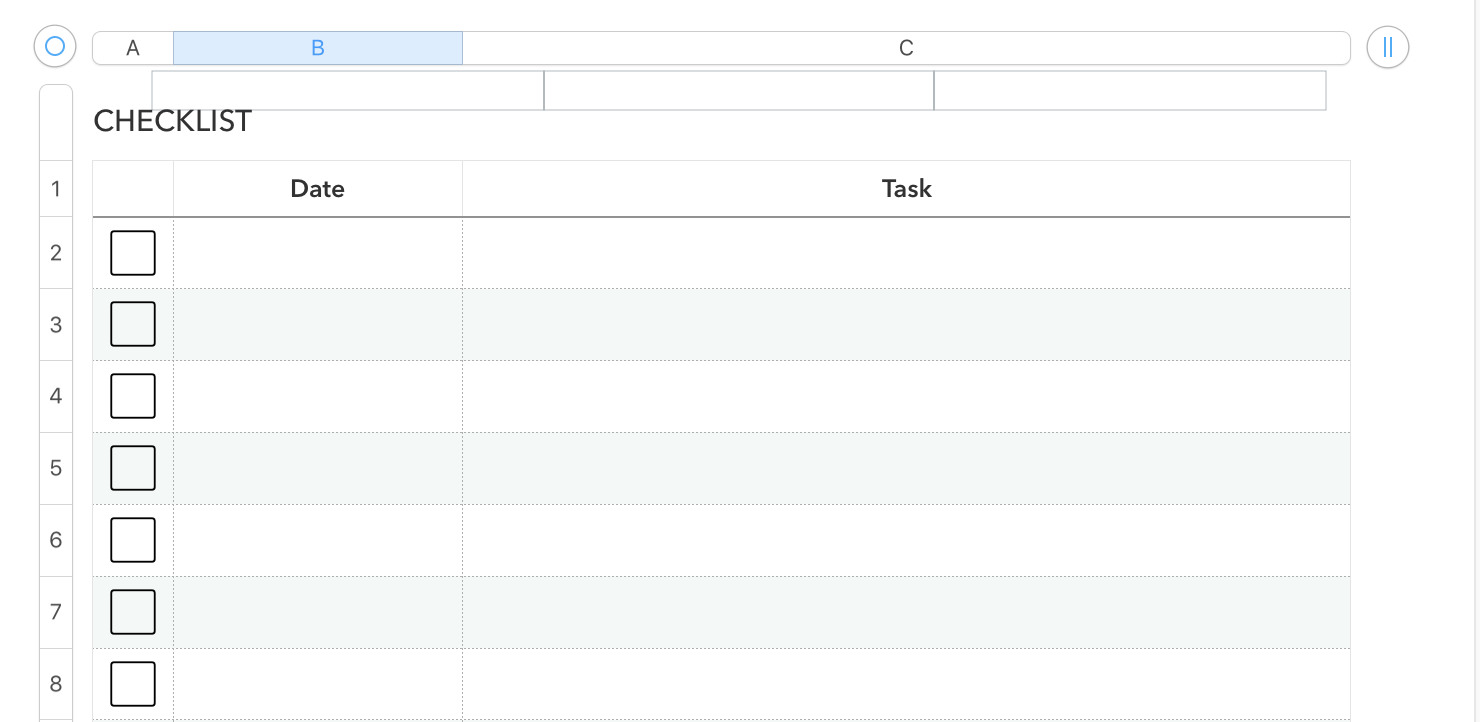Select column A header
The image size is (1480, 722).
click(x=133, y=48)
